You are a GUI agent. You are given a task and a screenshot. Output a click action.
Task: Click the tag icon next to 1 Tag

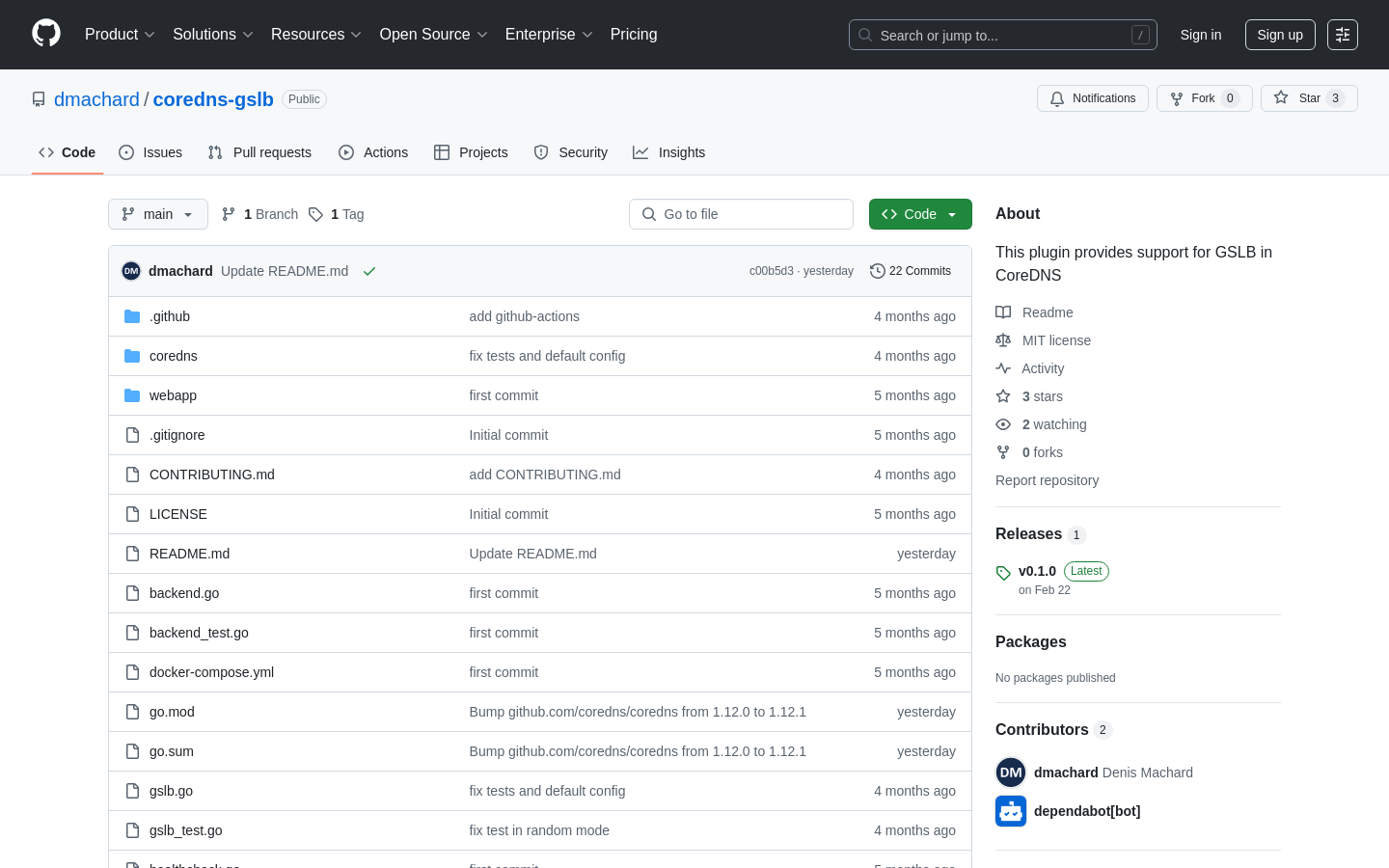pyautogui.click(x=315, y=214)
